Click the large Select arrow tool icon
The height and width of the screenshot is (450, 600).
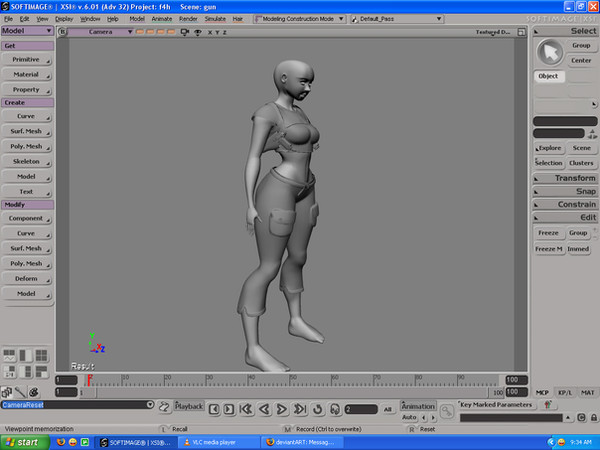(x=549, y=51)
